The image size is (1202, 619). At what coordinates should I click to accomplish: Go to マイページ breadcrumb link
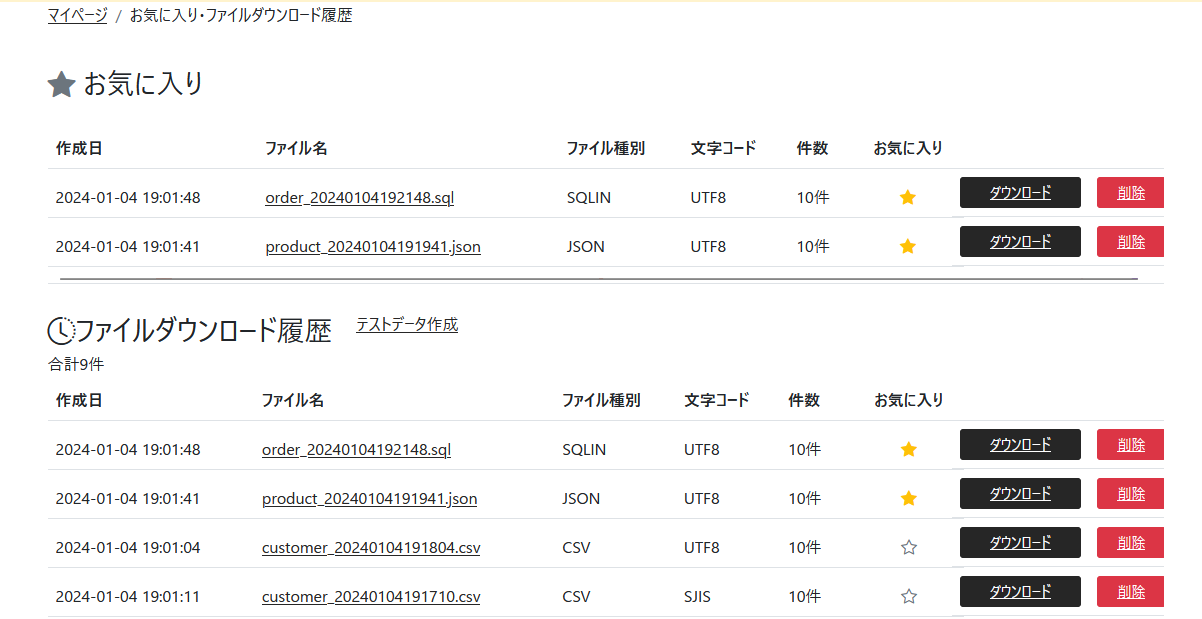click(x=77, y=16)
